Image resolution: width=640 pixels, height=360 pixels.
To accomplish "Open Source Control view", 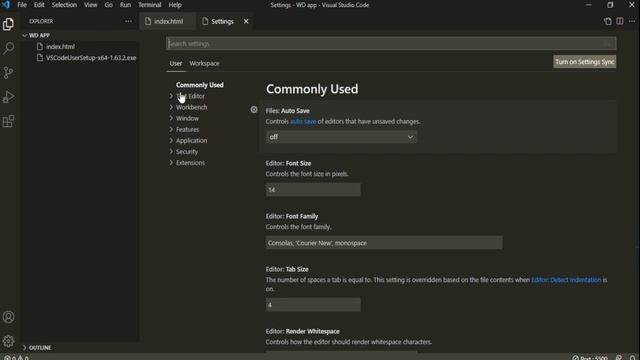I will 9,73.
